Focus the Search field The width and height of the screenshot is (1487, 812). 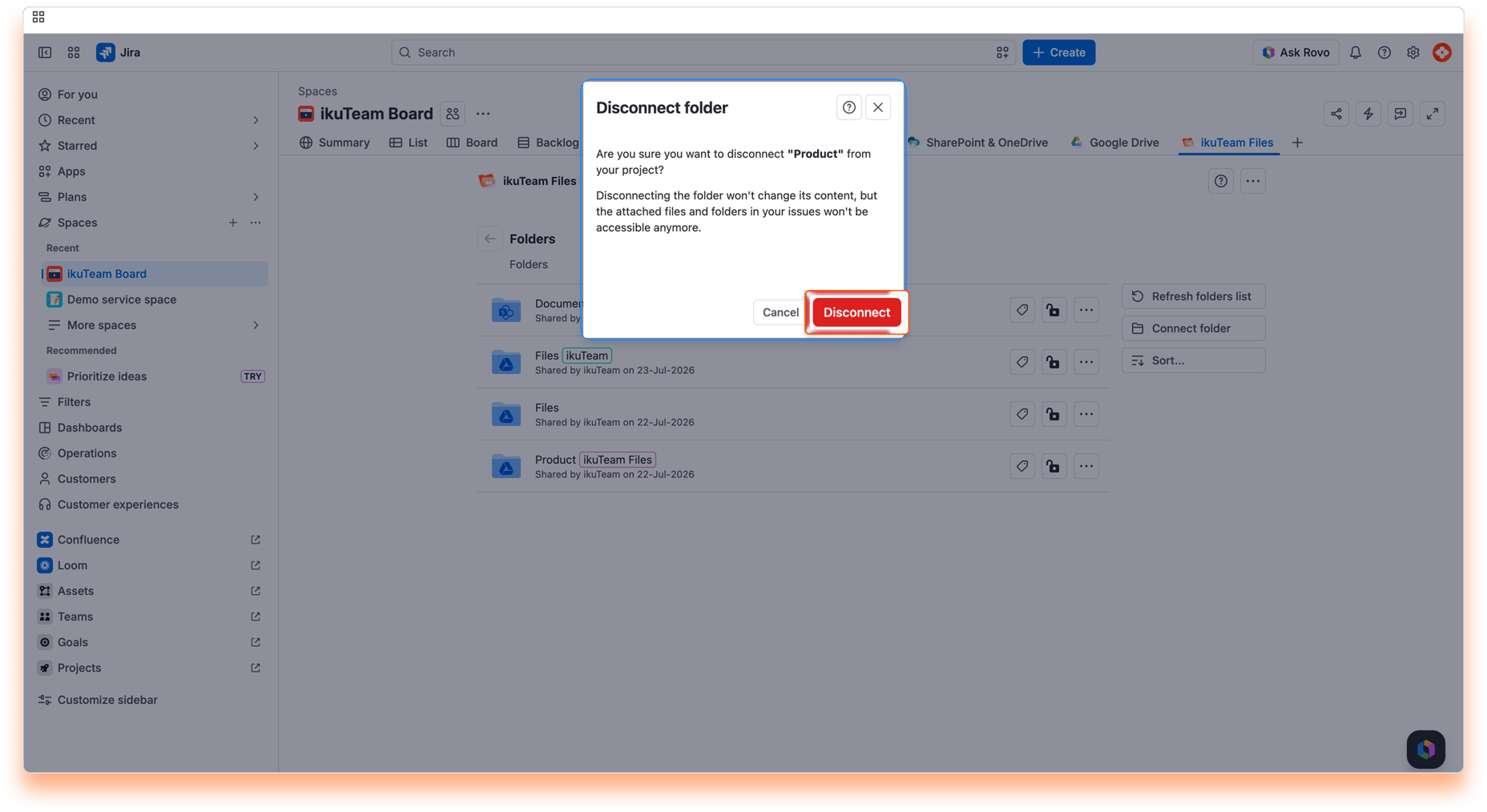(703, 52)
